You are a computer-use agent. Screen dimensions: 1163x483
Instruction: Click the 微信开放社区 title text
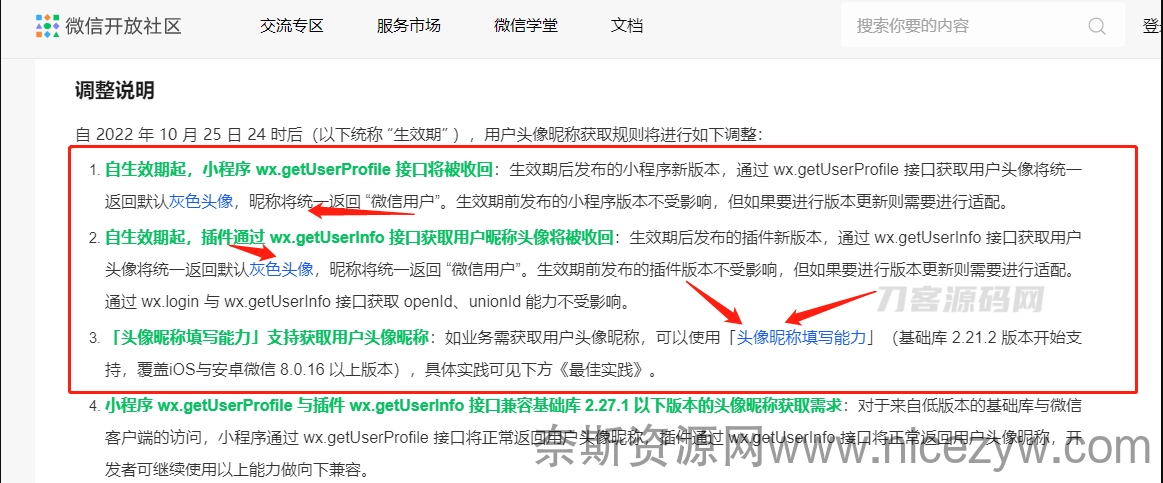123,26
